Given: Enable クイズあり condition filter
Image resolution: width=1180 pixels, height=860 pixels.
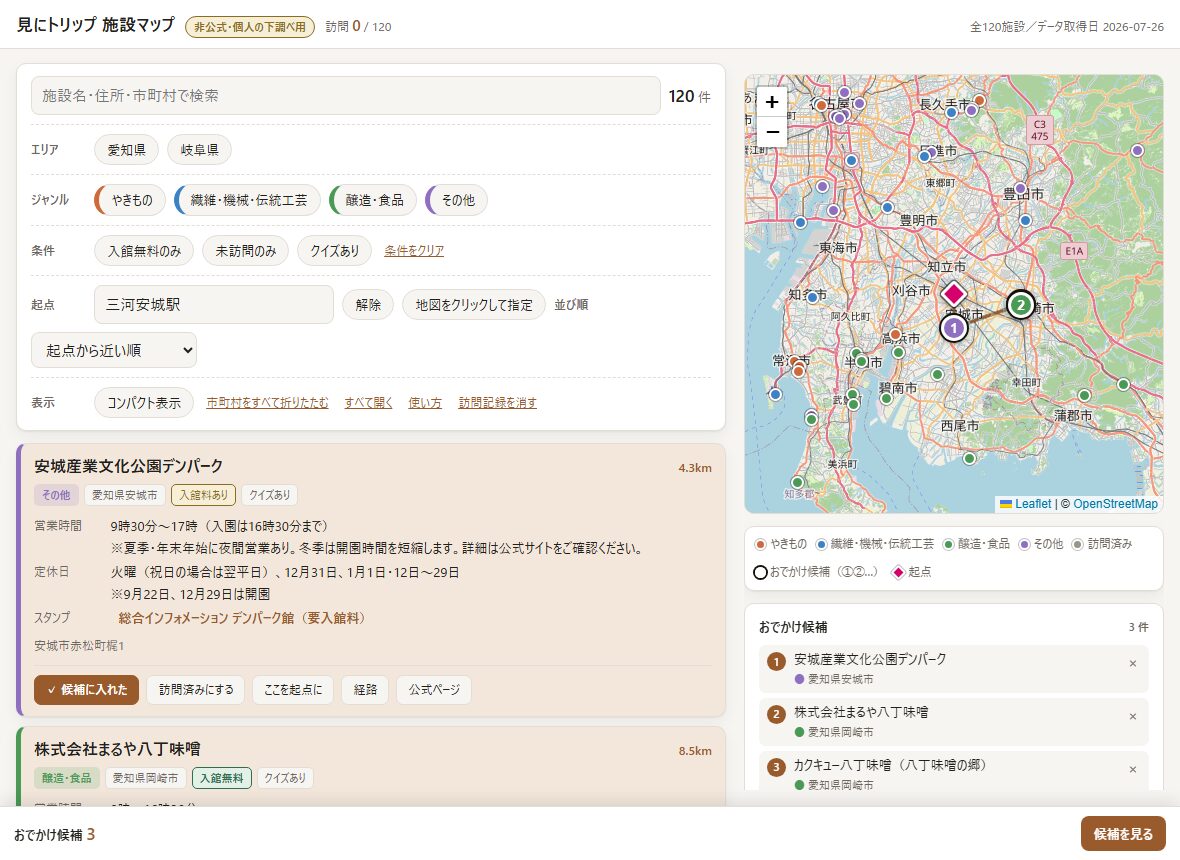Looking at the screenshot, I should 335,251.
